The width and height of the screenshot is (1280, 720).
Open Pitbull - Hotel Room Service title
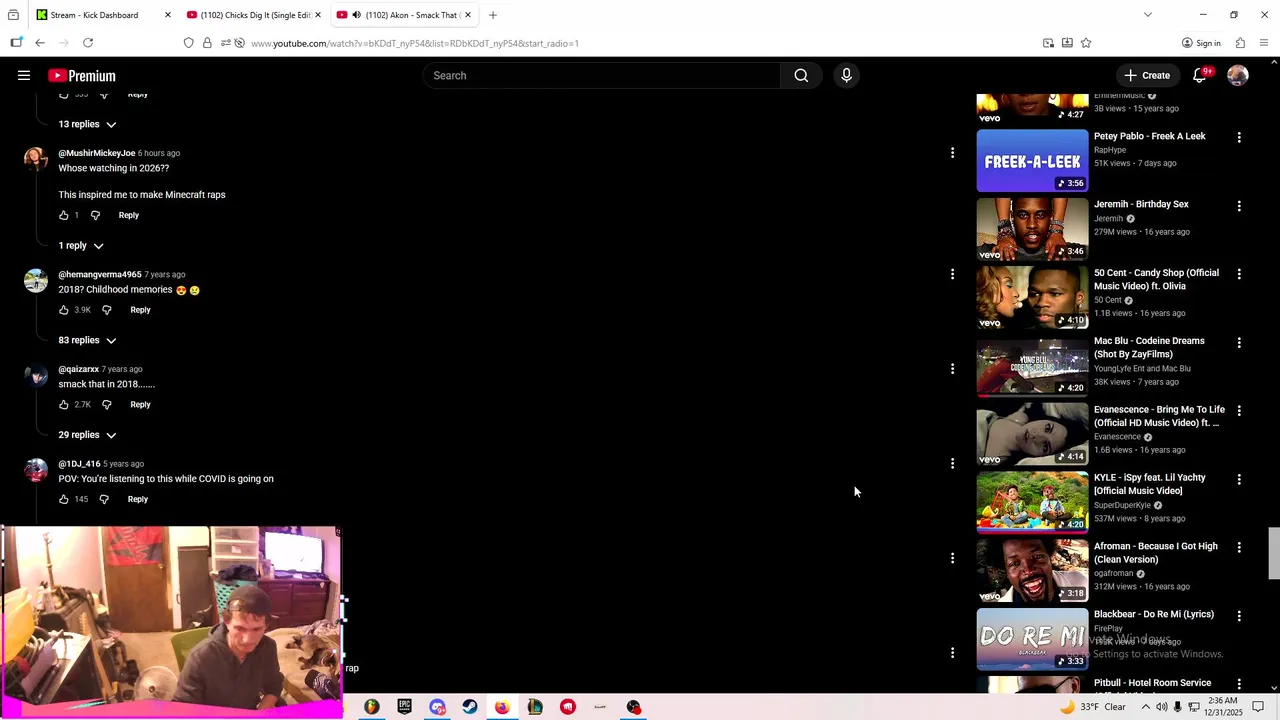(1152, 683)
